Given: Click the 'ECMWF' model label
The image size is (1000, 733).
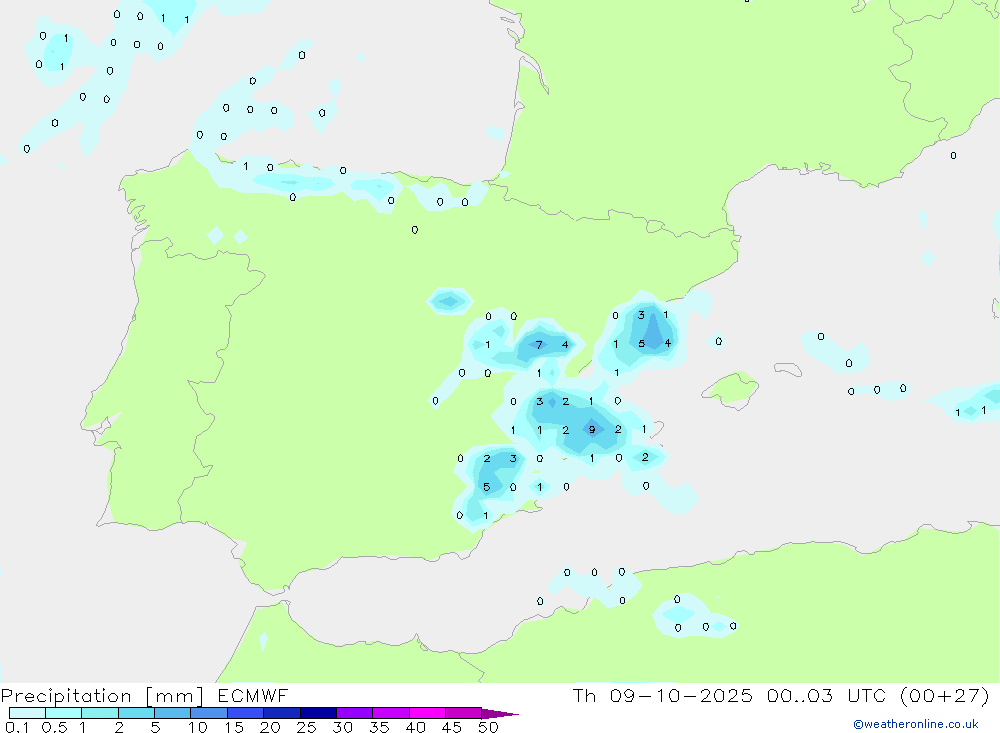Looking at the screenshot, I should pos(253,695).
